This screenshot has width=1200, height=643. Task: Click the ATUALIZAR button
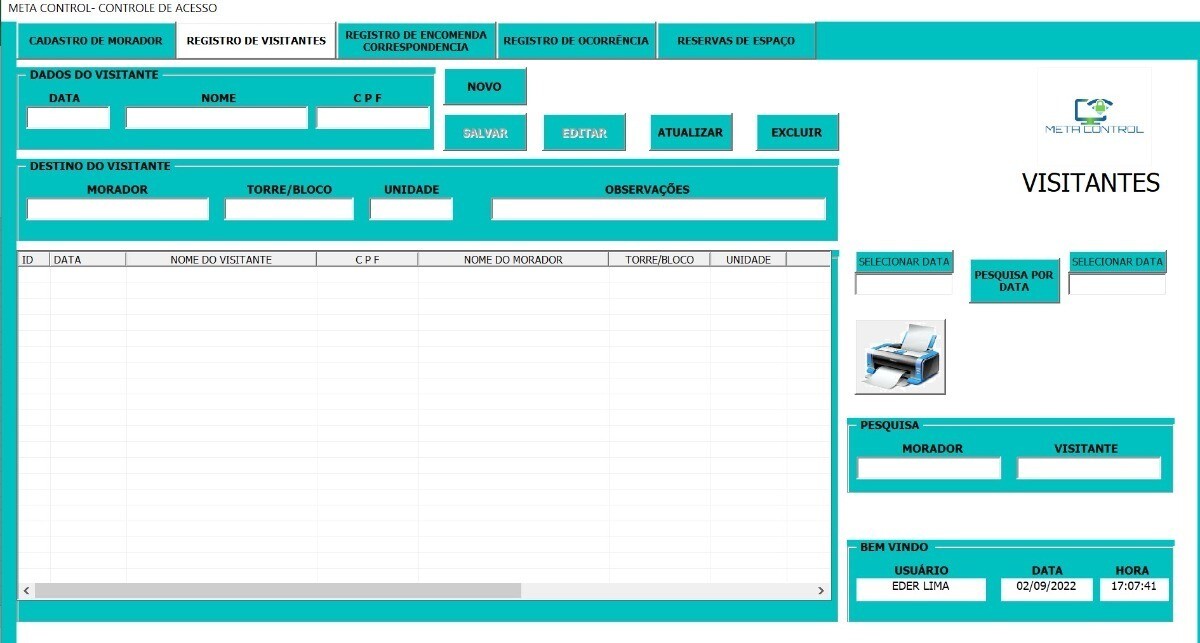point(690,132)
